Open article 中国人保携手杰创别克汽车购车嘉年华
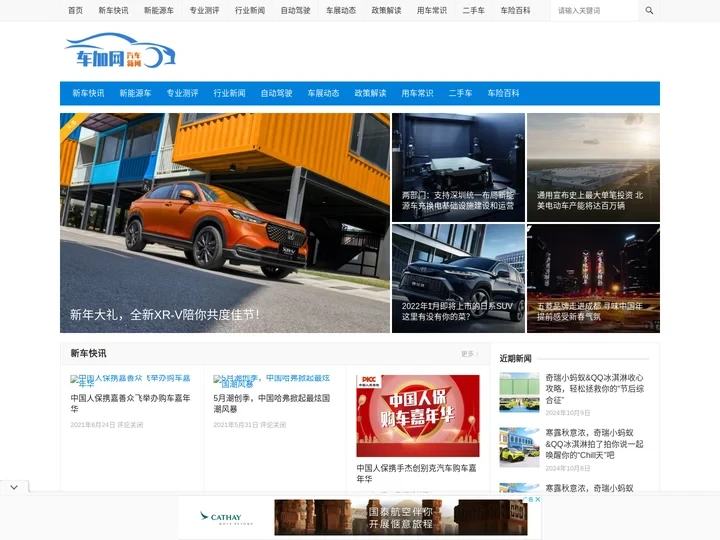The width and height of the screenshot is (720, 540). point(416,473)
